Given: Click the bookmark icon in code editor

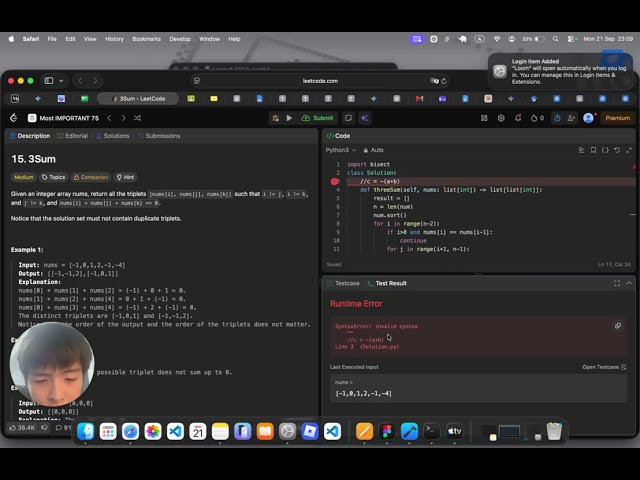Looking at the screenshot, I should point(593,150).
